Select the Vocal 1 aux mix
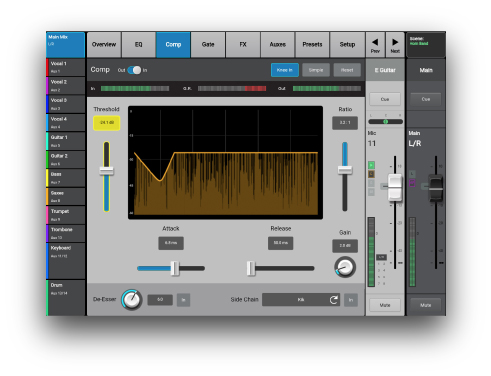 click(x=66, y=67)
